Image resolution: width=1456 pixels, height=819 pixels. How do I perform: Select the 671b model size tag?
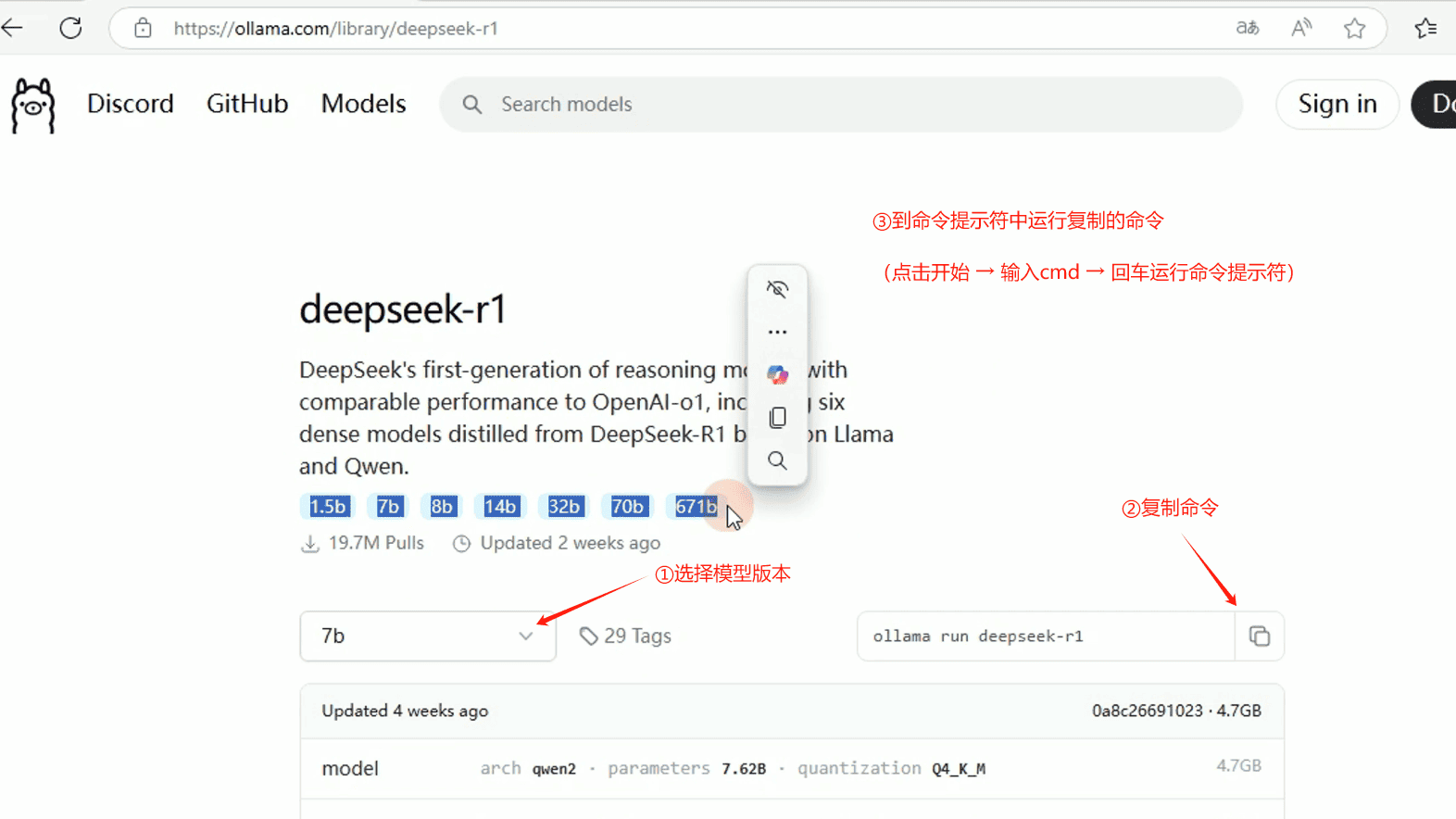[x=696, y=507]
